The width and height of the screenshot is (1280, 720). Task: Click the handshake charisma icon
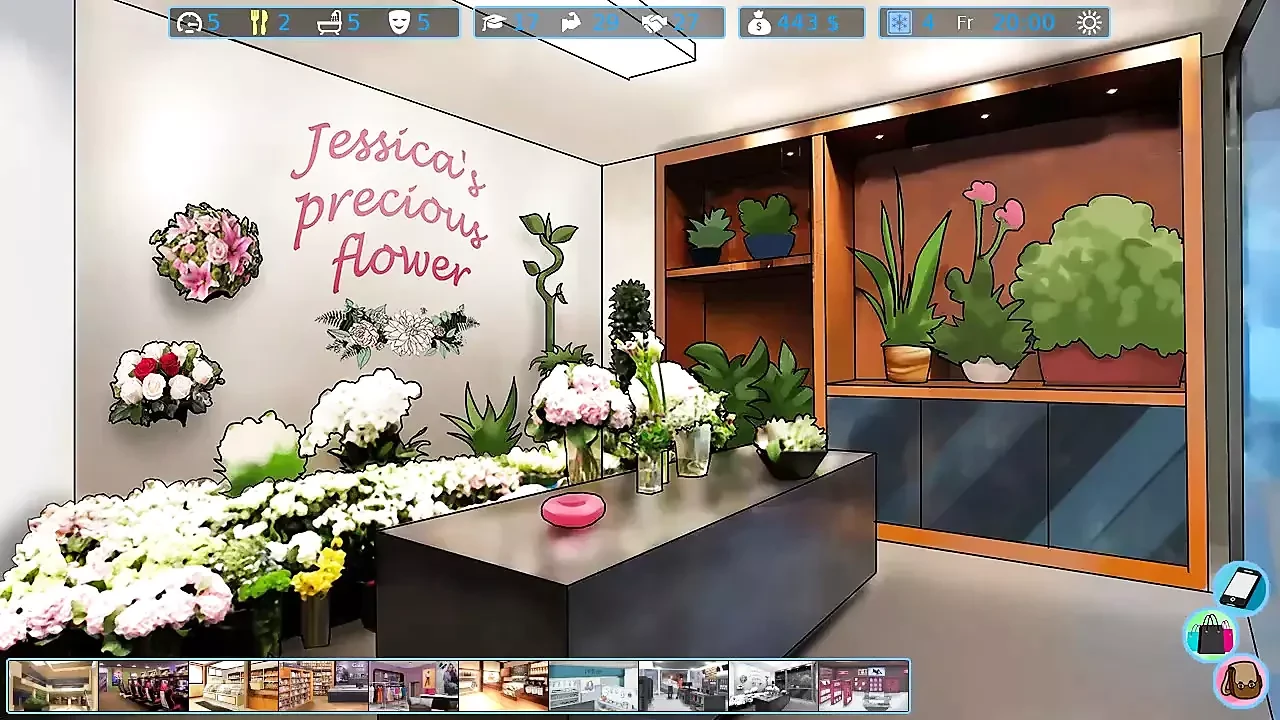[655, 22]
